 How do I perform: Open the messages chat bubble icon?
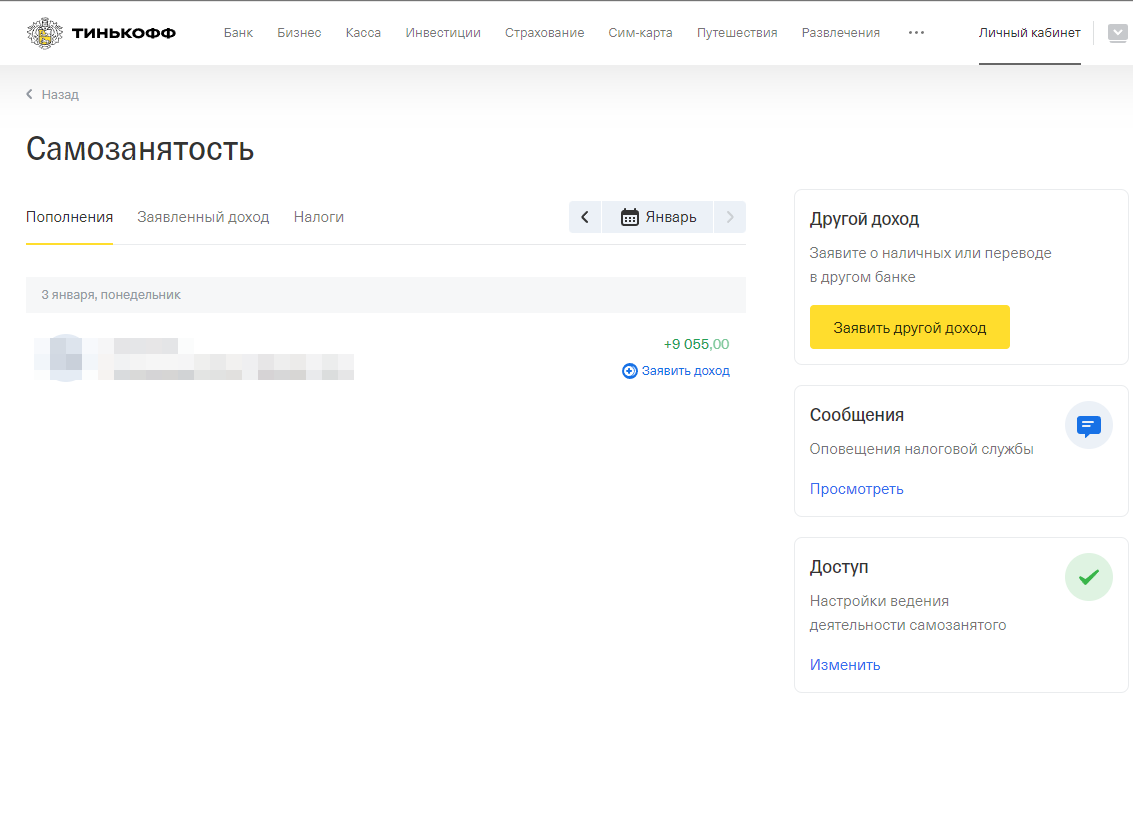click(x=1088, y=426)
